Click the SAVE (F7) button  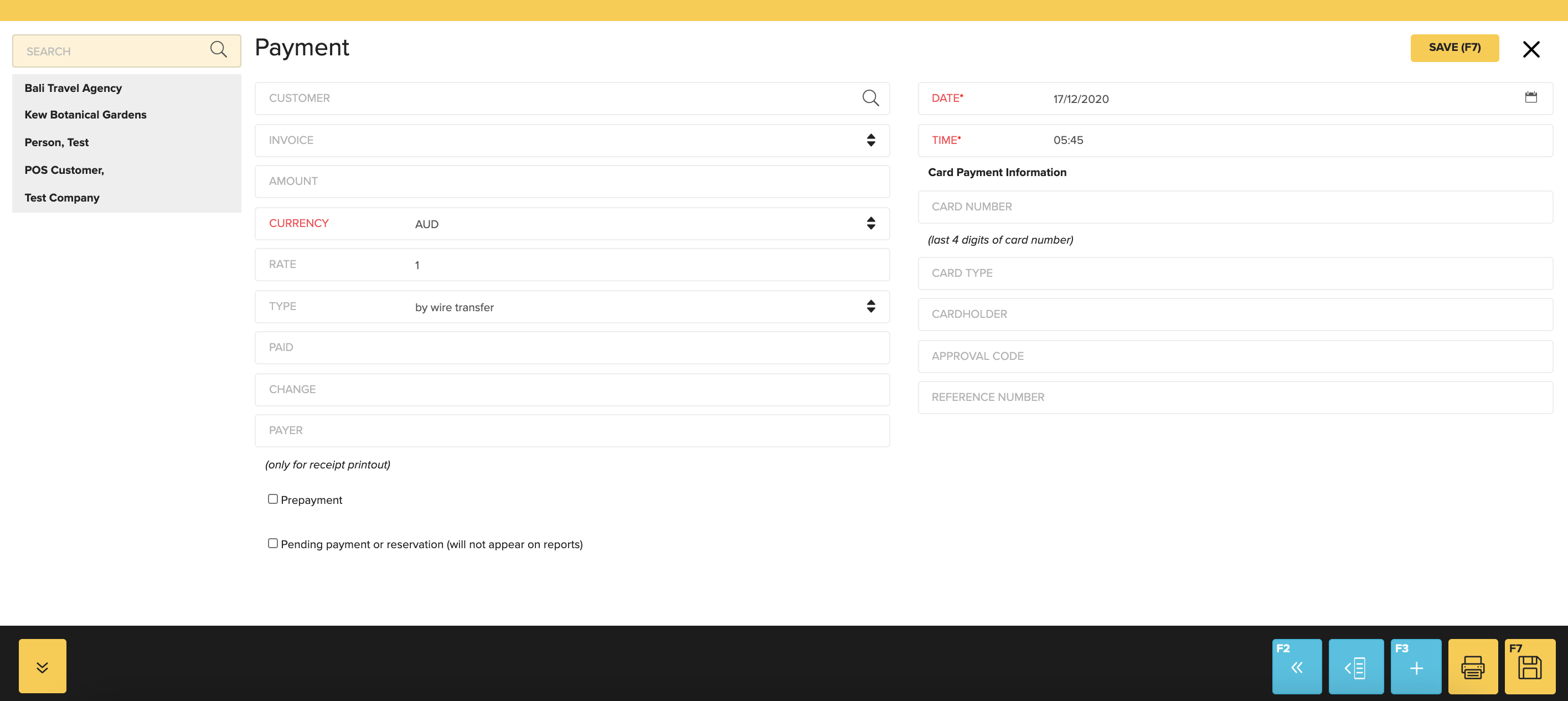coord(1454,48)
